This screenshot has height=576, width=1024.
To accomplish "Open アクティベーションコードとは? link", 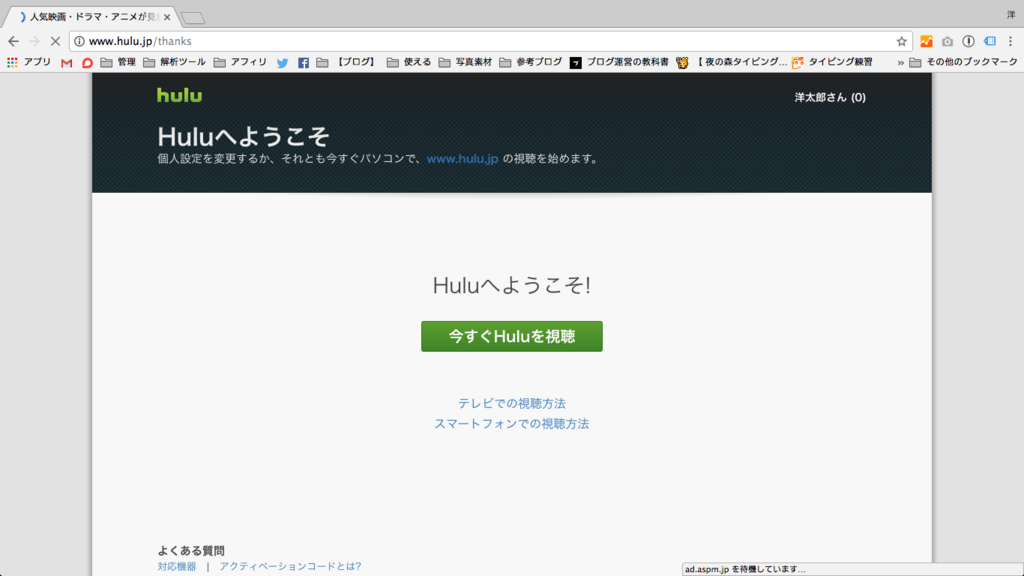I will (x=290, y=567).
